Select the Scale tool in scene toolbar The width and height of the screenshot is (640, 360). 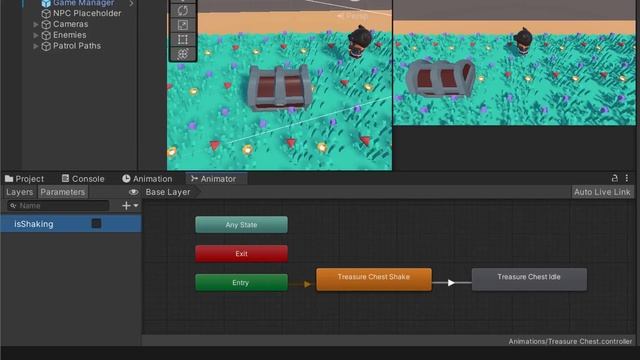click(x=182, y=25)
